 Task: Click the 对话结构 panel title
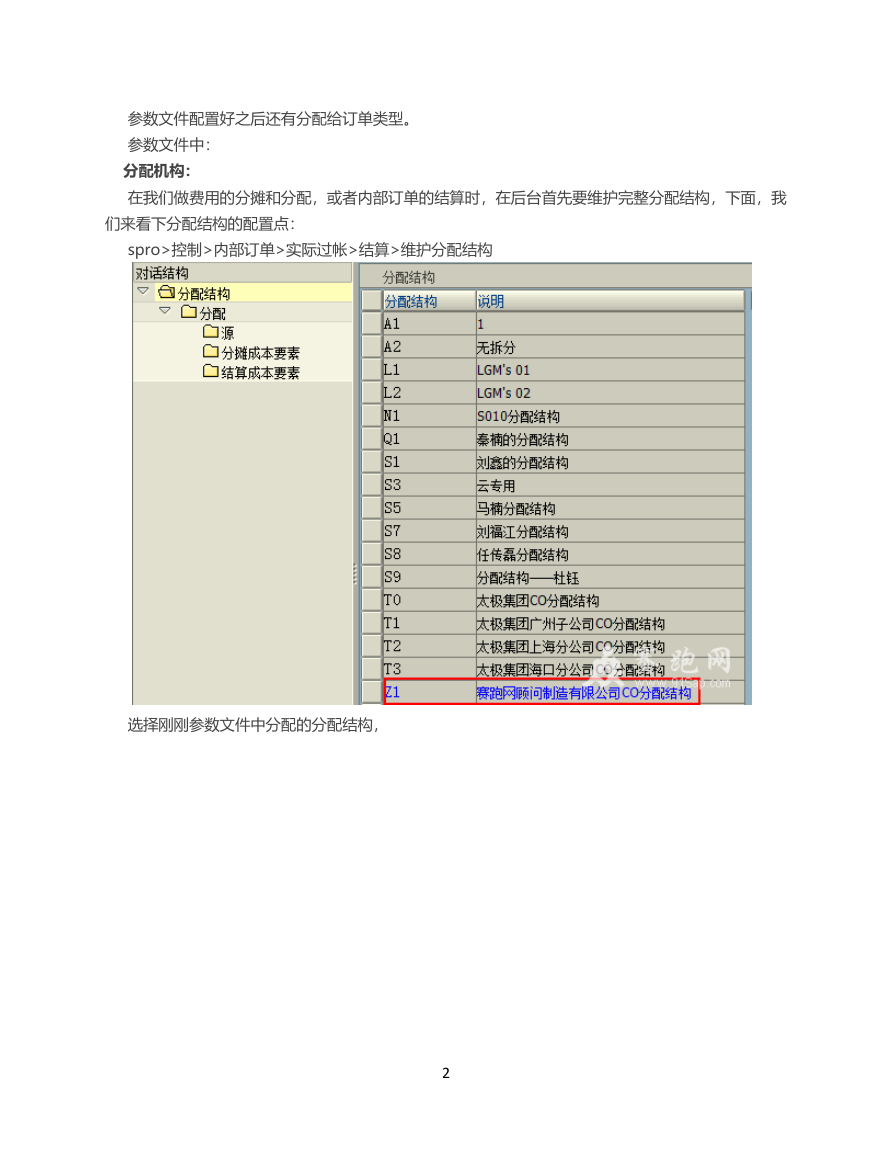pos(162,273)
